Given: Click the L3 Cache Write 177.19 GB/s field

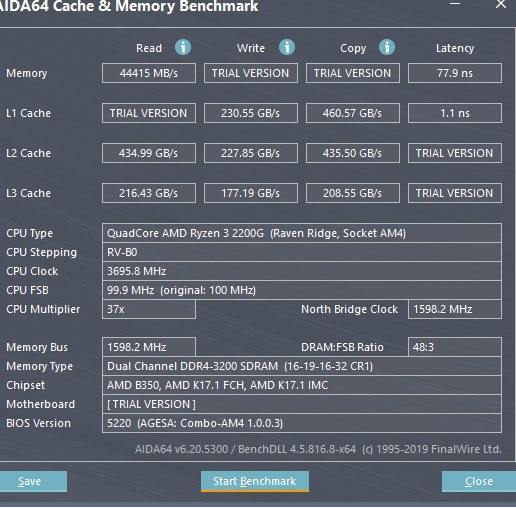Looking at the screenshot, I should tap(251, 193).
